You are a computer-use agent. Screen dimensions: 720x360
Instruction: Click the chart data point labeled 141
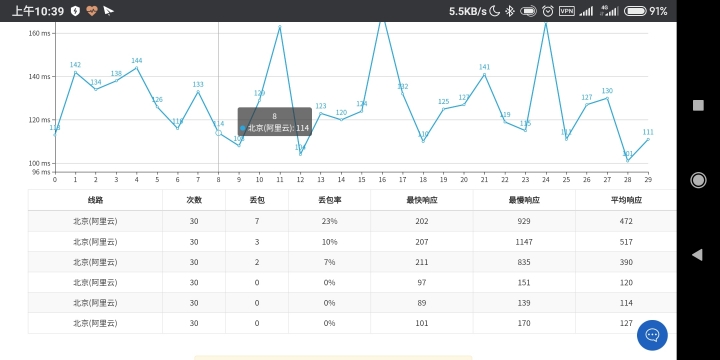tap(484, 74)
